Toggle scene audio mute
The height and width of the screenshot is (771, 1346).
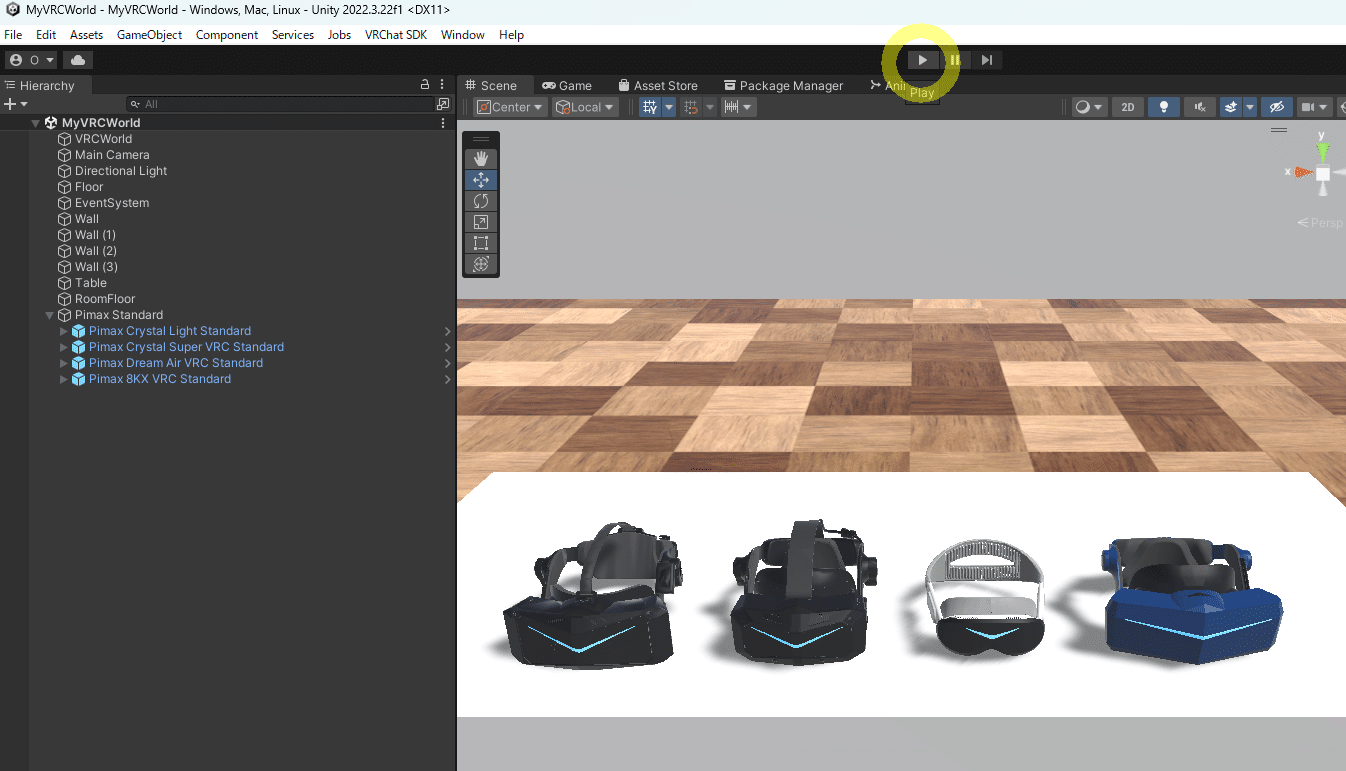[x=1199, y=107]
